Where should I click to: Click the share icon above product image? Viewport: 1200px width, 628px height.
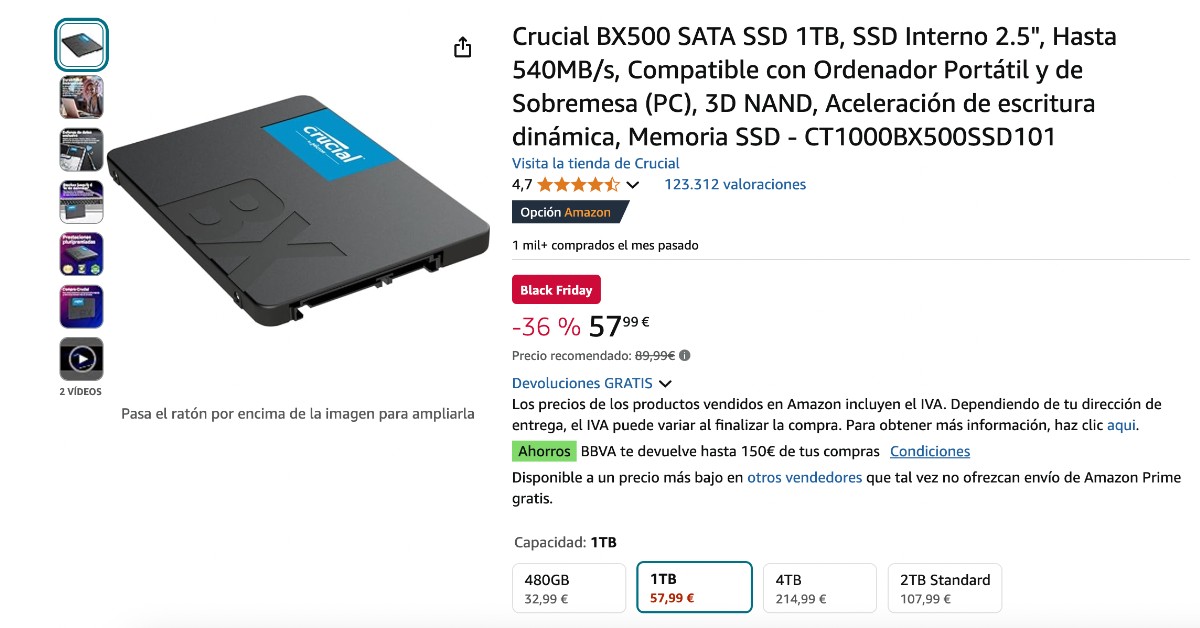click(x=462, y=47)
